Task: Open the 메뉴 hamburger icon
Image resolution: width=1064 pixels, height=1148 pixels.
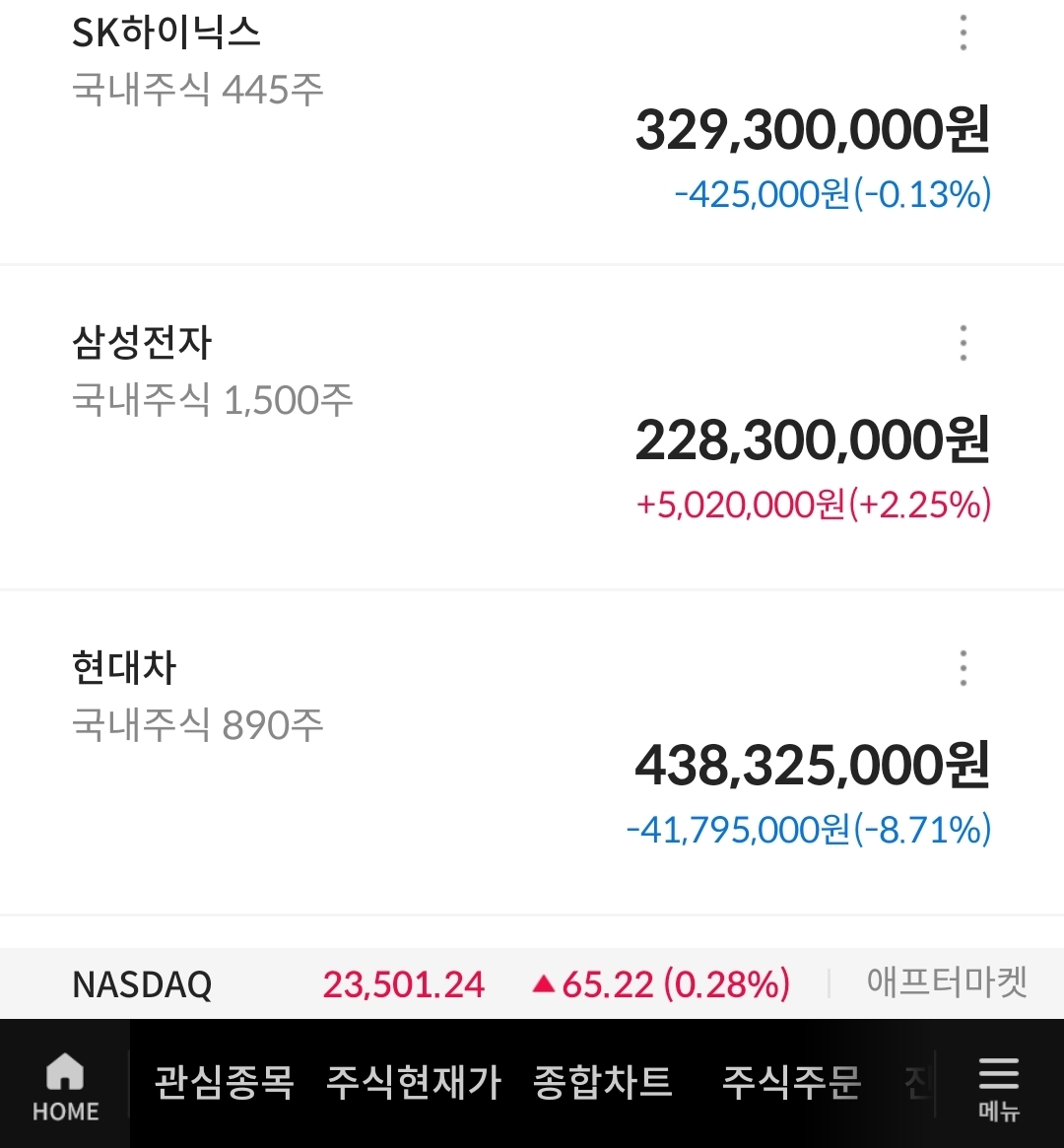Action: coord(998,1086)
